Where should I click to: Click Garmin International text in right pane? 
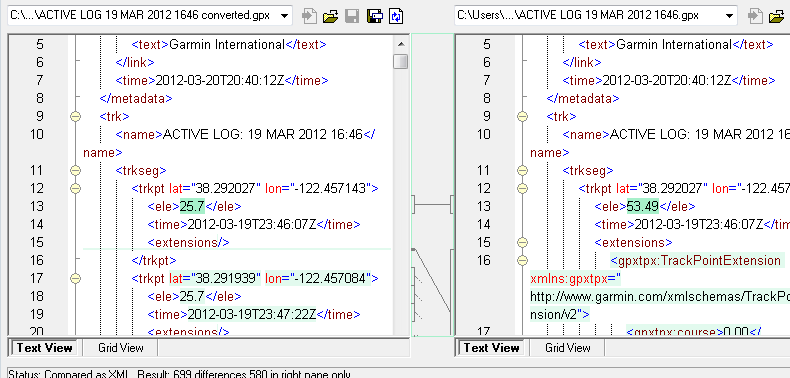674,44
